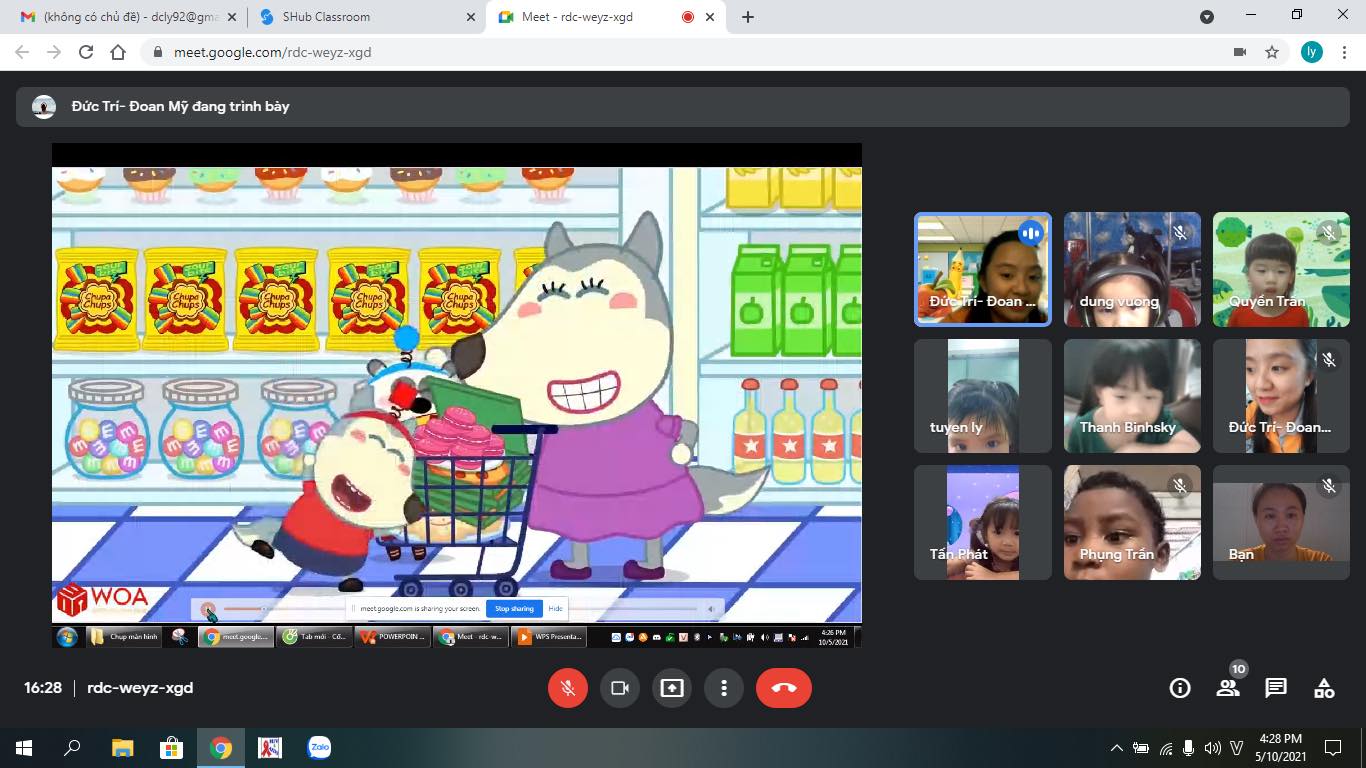The image size is (1366, 768).
Task: Select Quyên Trần's video tile
Action: click(1281, 270)
